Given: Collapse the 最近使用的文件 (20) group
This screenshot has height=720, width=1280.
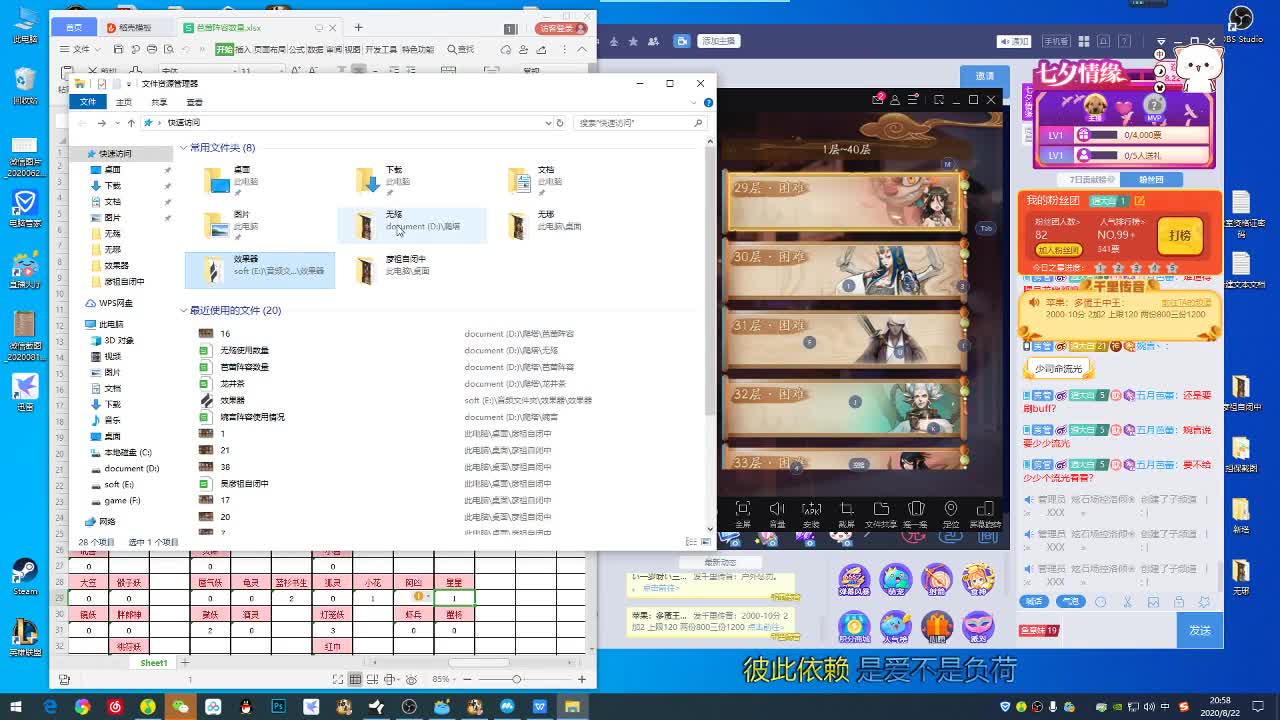Looking at the screenshot, I should point(184,311).
